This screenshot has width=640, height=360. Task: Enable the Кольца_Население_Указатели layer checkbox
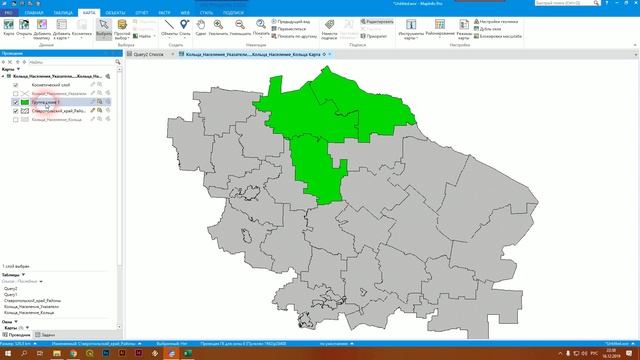pyautogui.click(x=16, y=93)
